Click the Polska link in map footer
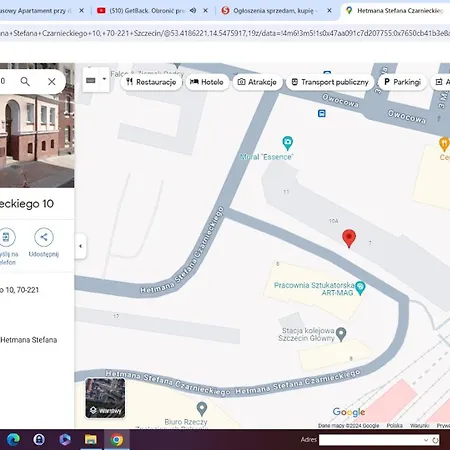The width and height of the screenshot is (450, 450). point(395,426)
